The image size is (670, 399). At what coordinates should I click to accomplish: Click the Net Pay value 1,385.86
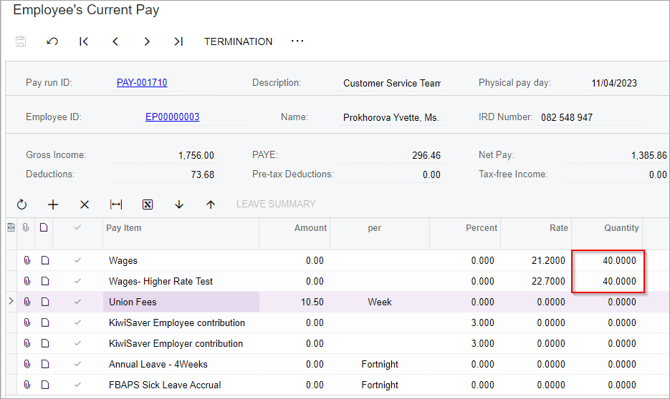649,155
